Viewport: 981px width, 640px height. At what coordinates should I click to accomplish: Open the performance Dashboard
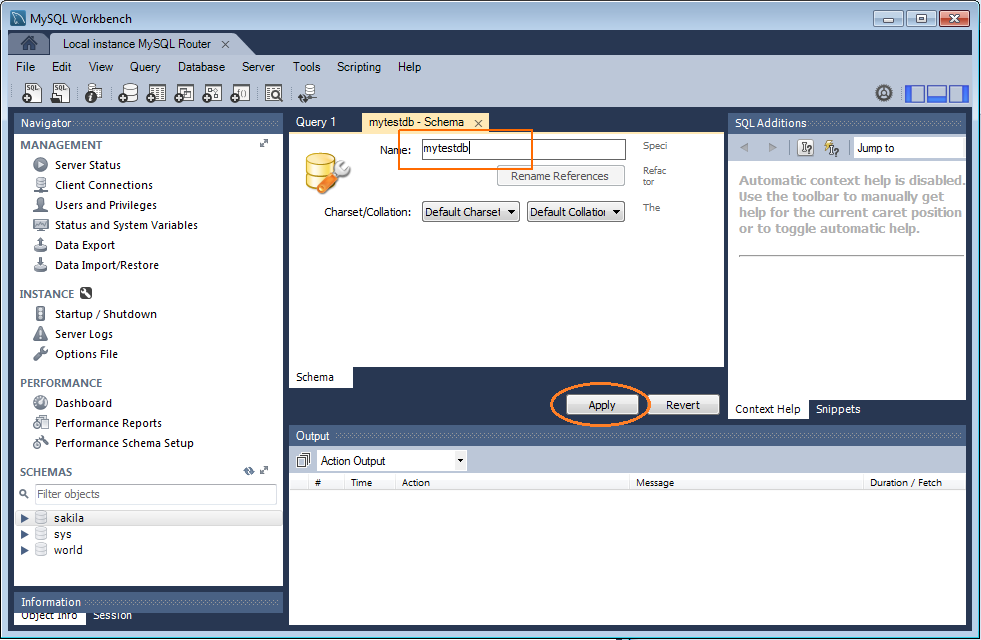click(x=83, y=404)
